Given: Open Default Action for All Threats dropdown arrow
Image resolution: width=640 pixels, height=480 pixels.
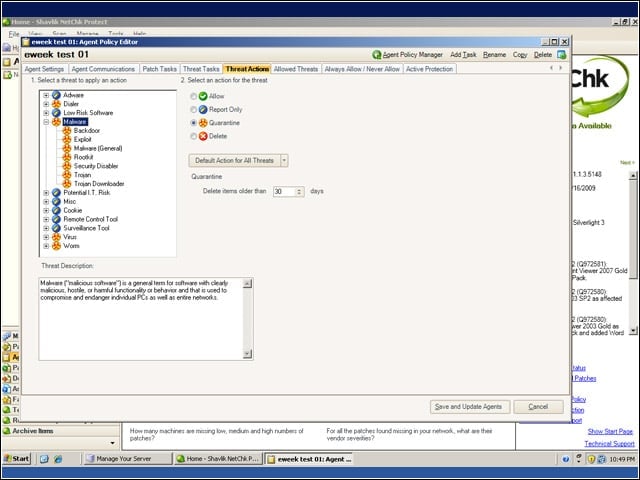Looking at the screenshot, I should [x=284, y=160].
